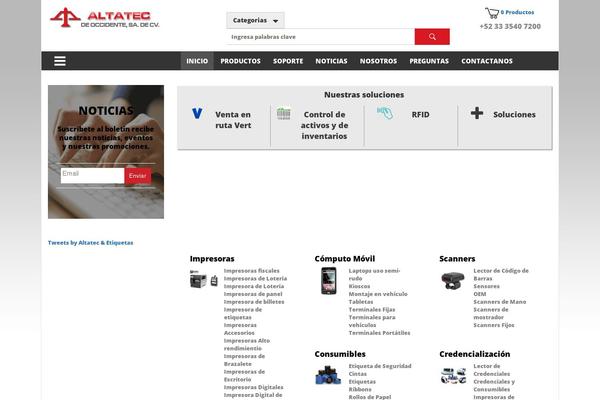Click the Scanners product thumbnail
The width and height of the screenshot is (600, 400).
point(453,281)
